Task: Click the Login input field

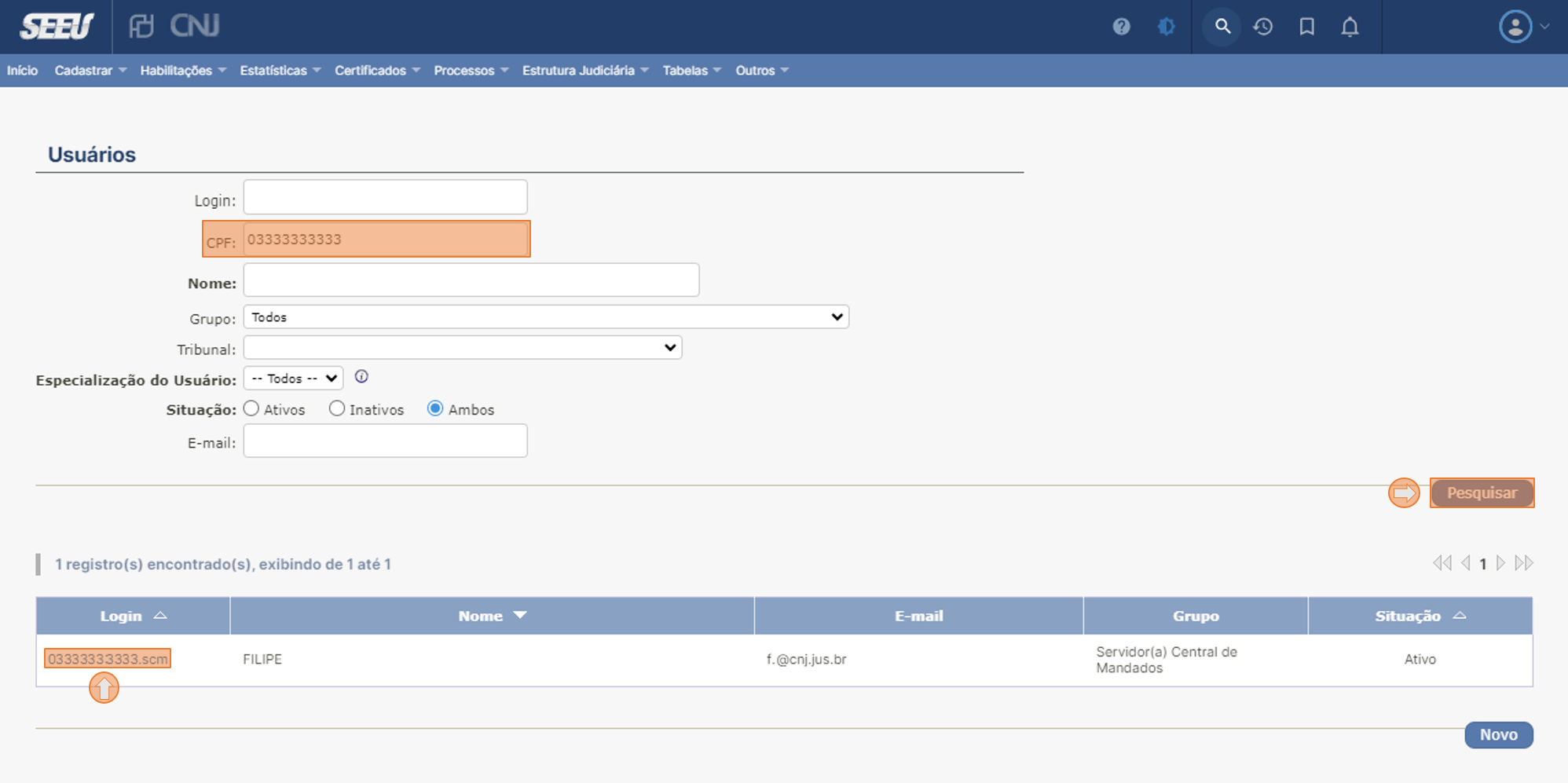Action: pyautogui.click(x=385, y=197)
